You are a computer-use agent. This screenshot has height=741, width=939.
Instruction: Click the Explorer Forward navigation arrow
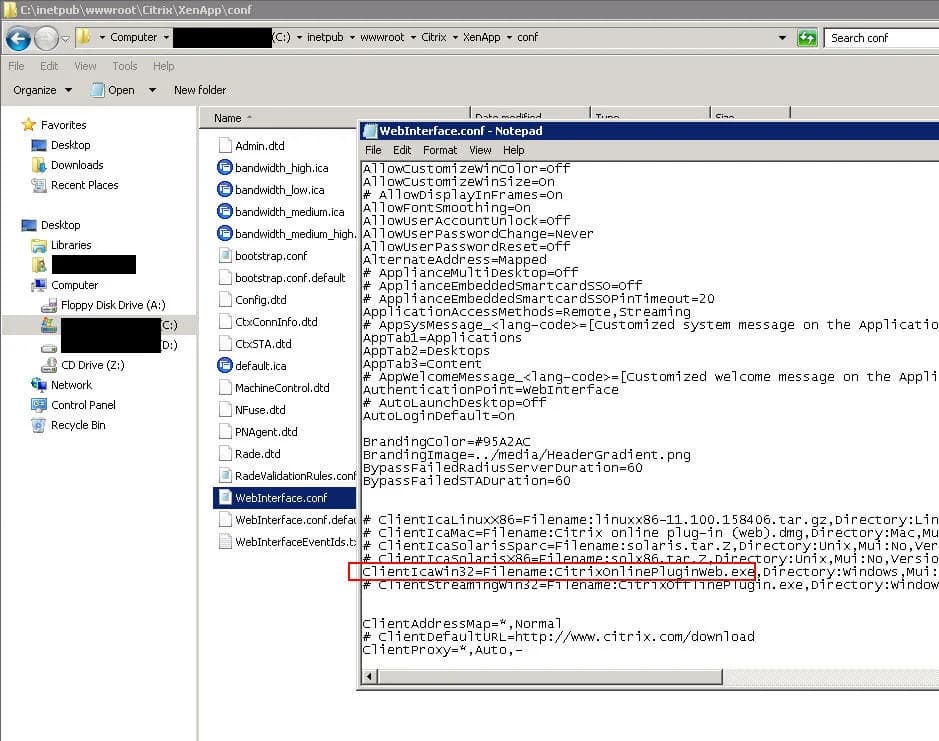(x=46, y=39)
